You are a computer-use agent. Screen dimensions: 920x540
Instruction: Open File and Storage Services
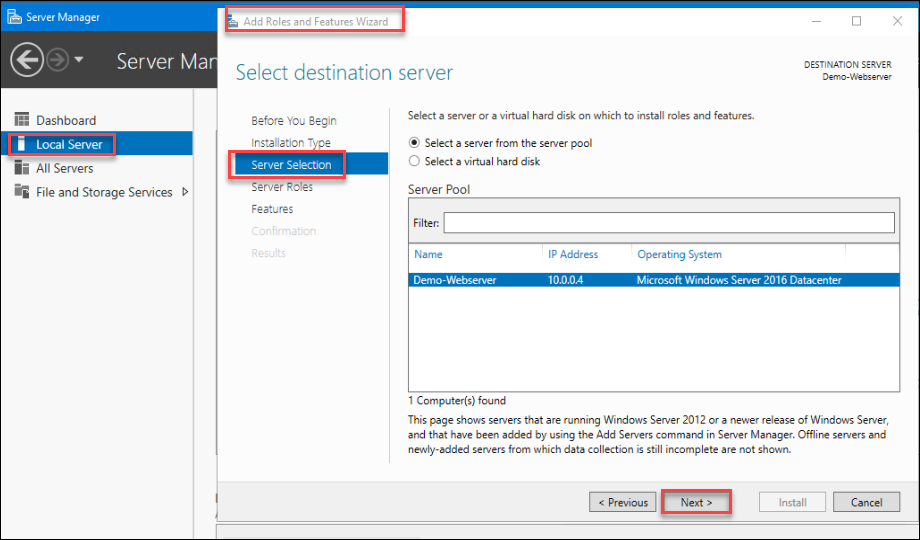pos(104,193)
